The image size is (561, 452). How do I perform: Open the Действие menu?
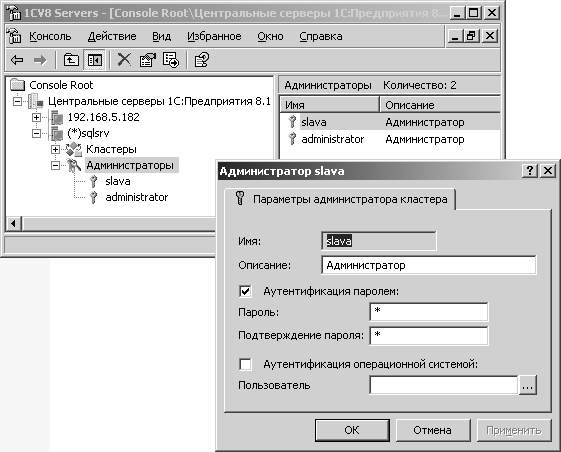coord(112,36)
